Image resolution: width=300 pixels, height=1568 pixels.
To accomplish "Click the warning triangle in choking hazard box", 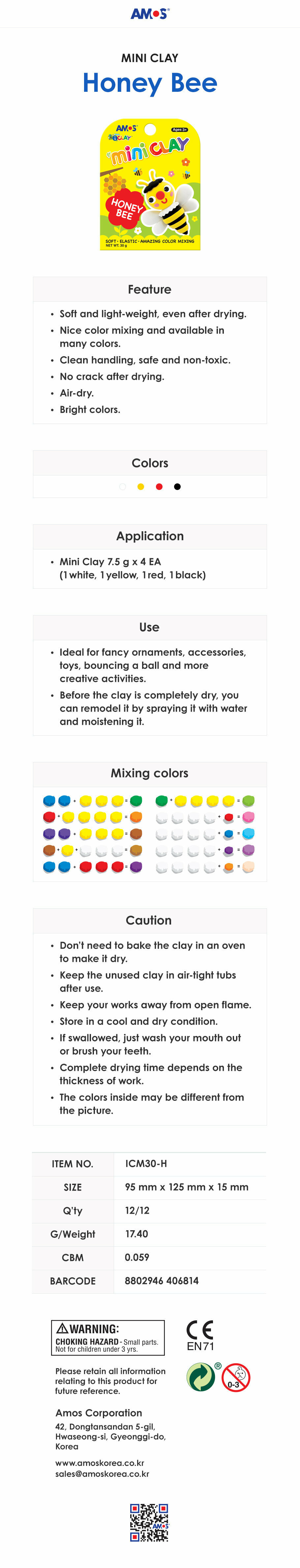I will (x=62, y=1328).
